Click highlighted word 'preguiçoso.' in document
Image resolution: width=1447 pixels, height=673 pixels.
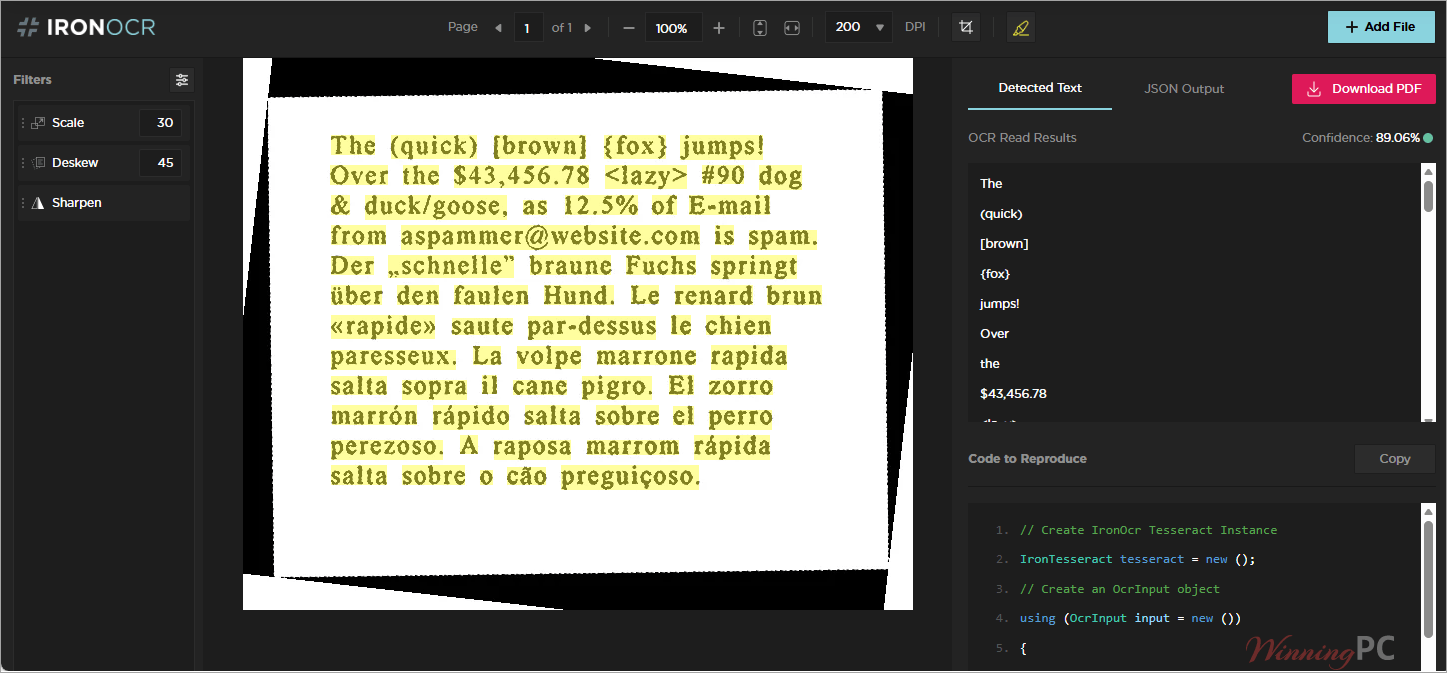pyautogui.click(x=630, y=477)
